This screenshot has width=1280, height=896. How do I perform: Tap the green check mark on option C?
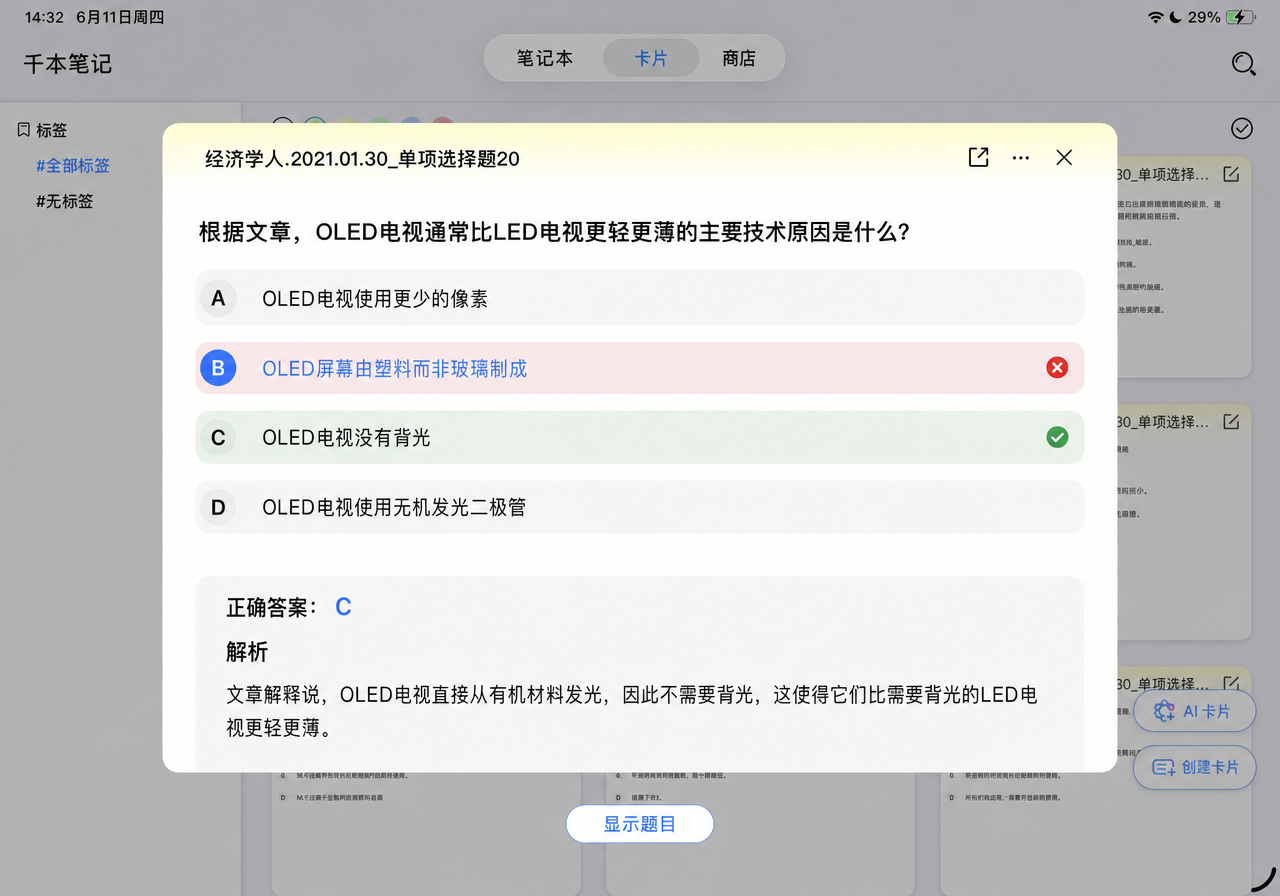(1057, 437)
